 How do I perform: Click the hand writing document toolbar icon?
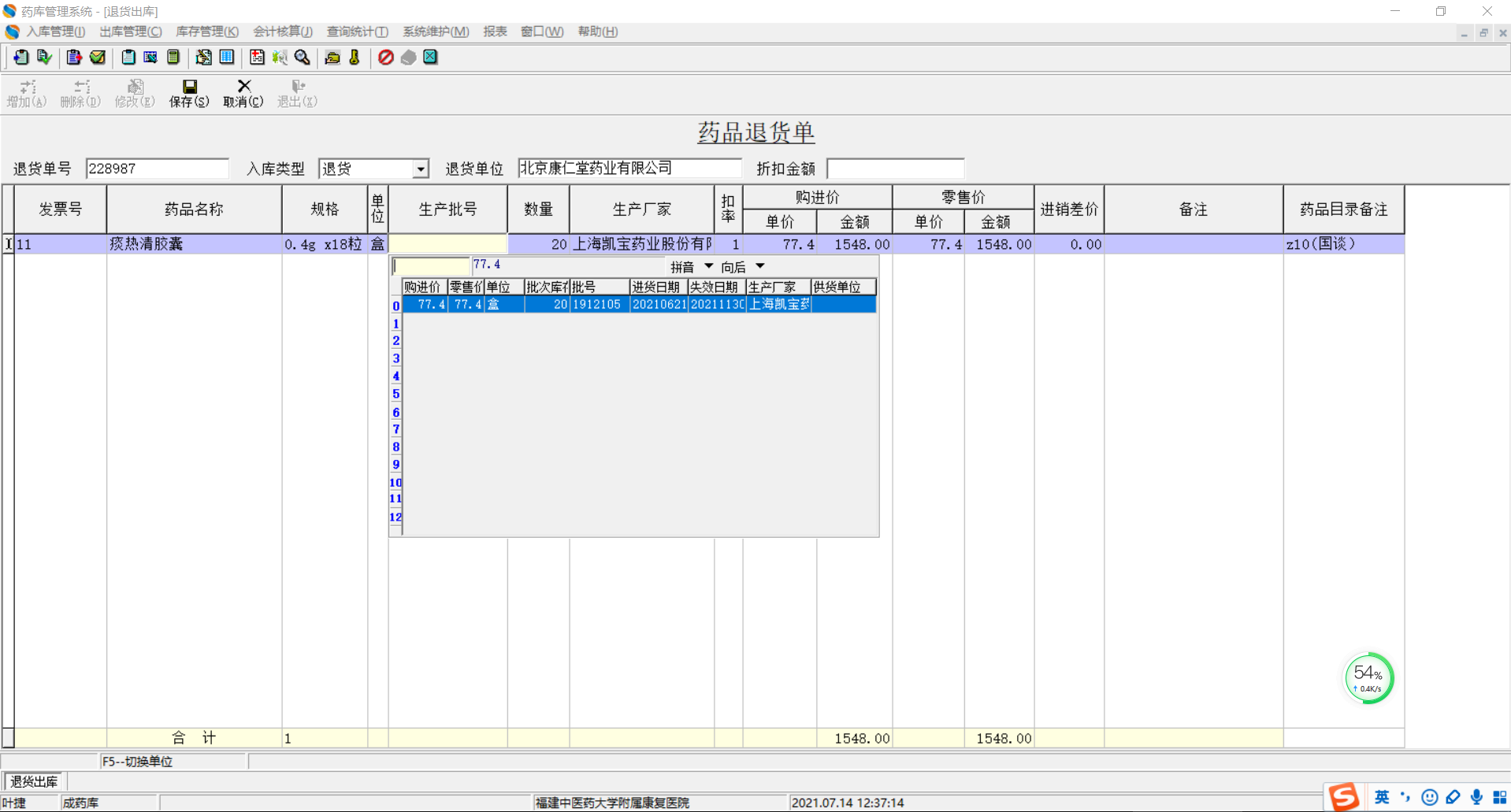203,57
